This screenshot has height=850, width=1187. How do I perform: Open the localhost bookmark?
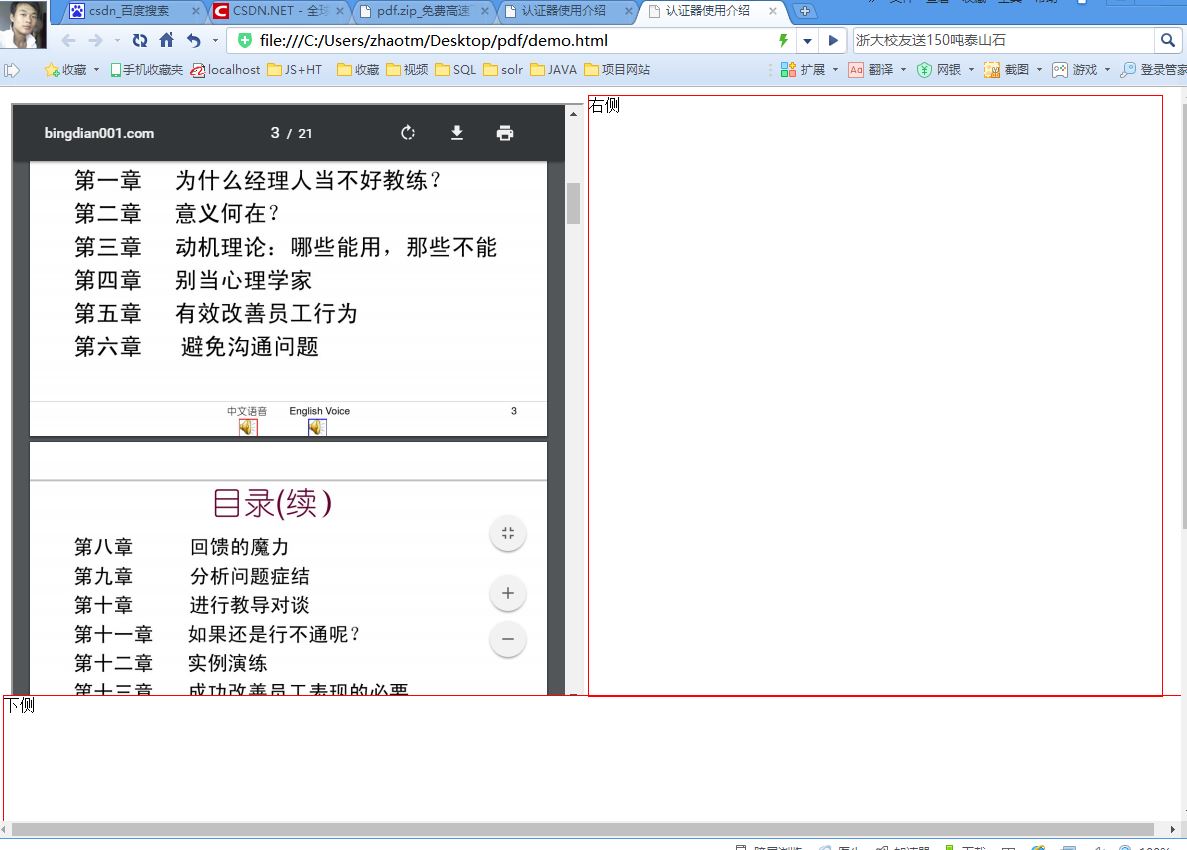click(225, 70)
